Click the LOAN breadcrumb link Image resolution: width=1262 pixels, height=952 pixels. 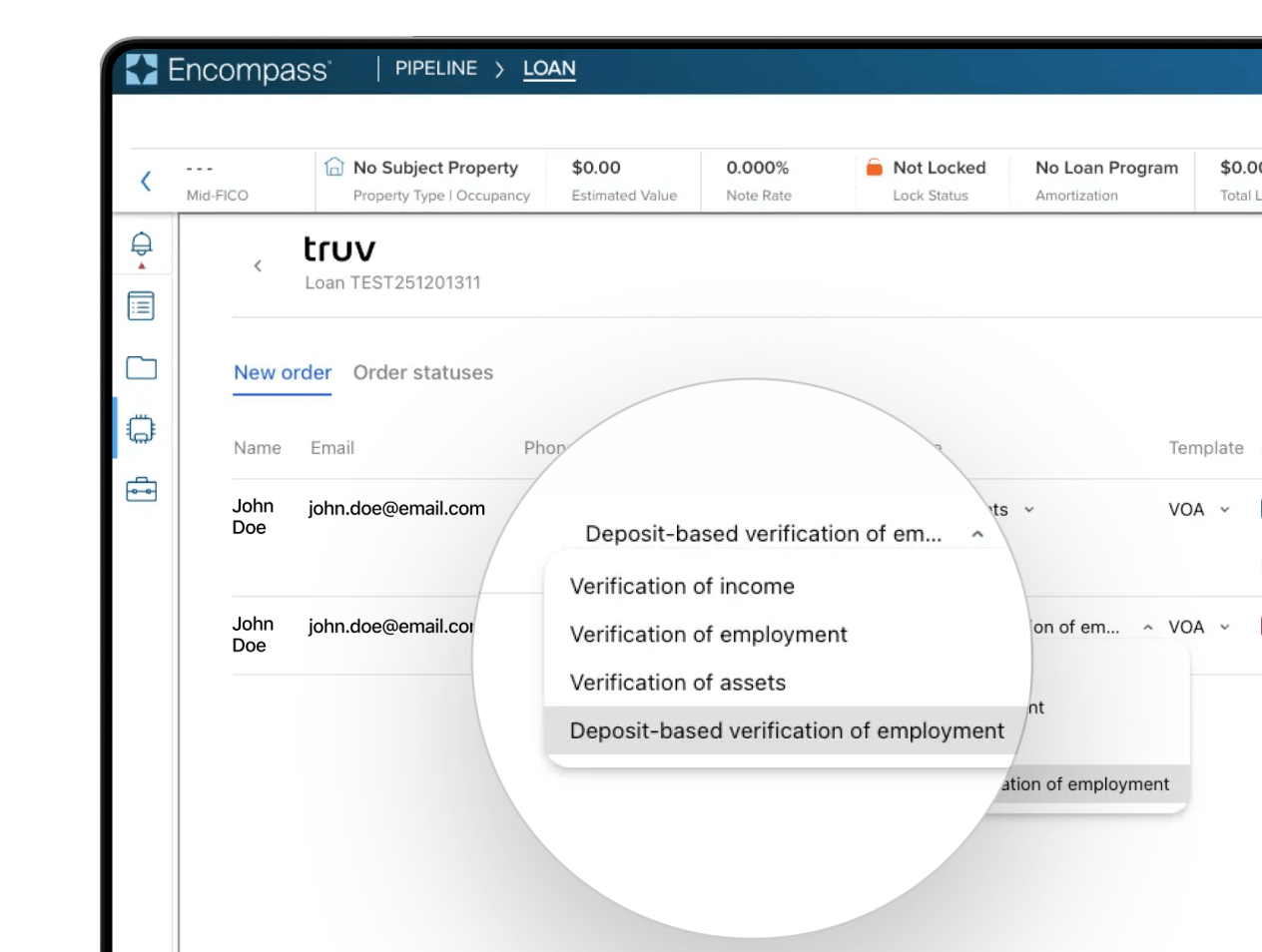(x=549, y=69)
